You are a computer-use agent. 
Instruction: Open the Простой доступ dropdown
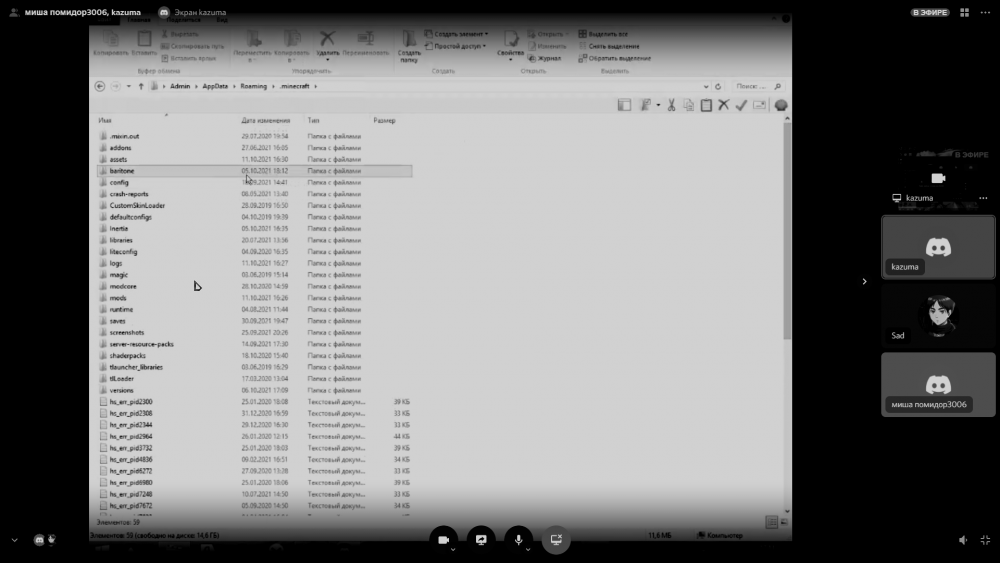click(x=455, y=46)
